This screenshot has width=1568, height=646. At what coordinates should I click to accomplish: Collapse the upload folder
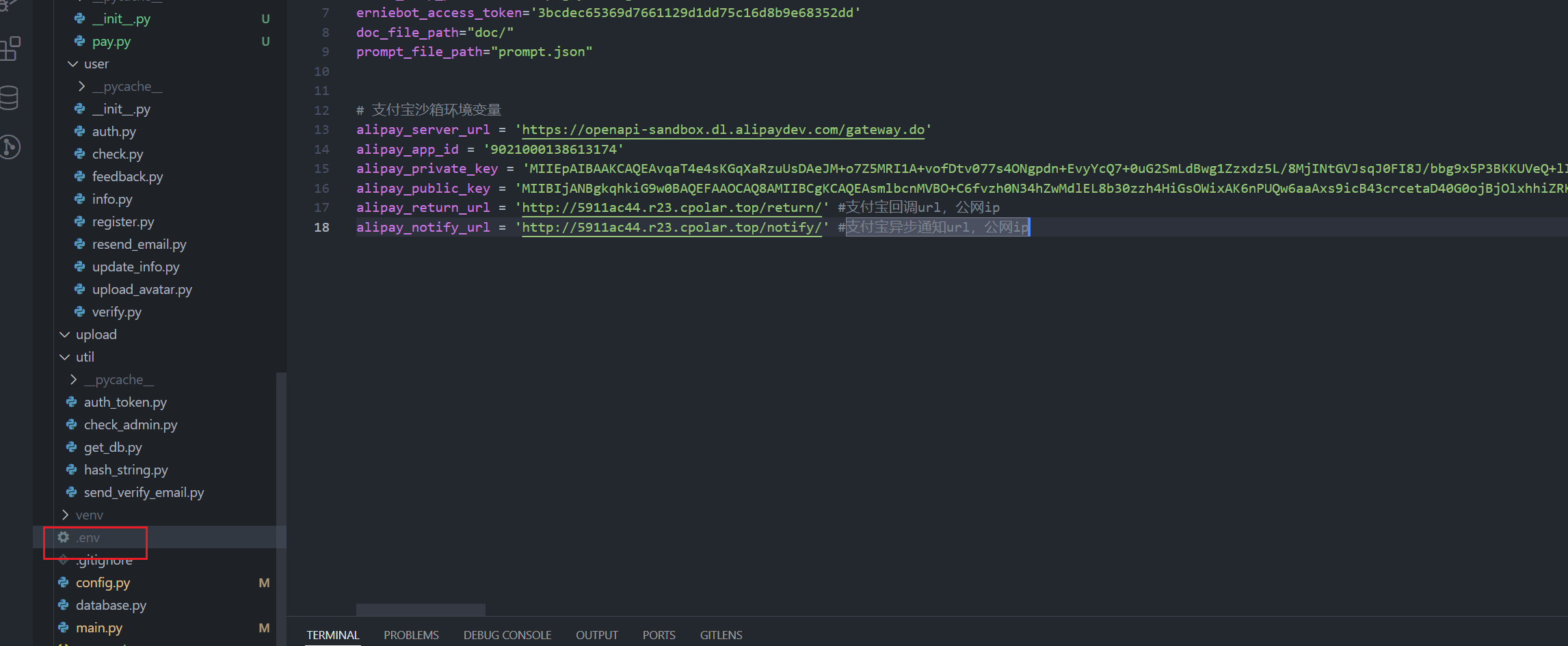65,334
